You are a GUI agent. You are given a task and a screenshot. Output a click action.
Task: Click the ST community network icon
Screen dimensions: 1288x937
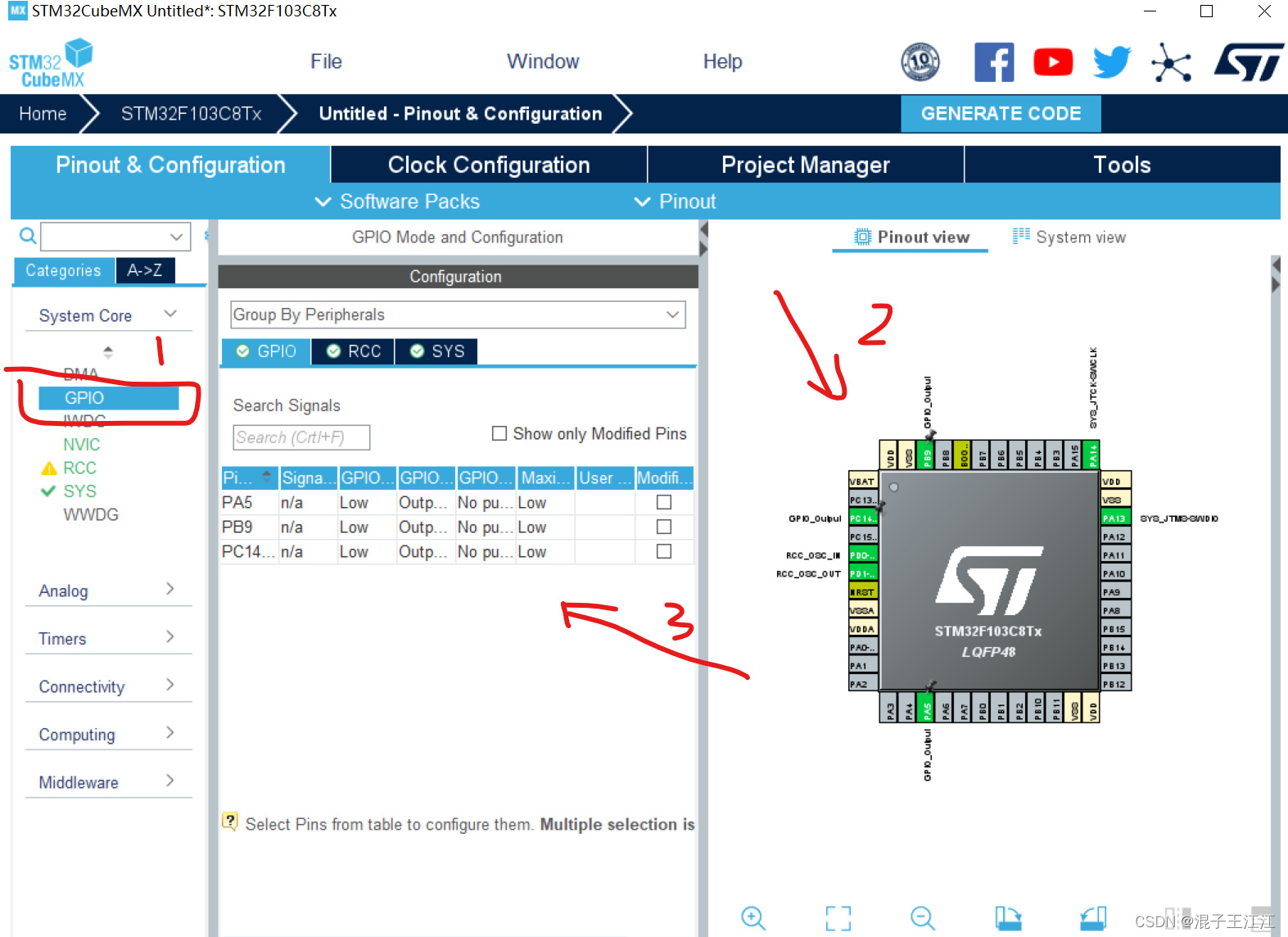[x=1171, y=62]
